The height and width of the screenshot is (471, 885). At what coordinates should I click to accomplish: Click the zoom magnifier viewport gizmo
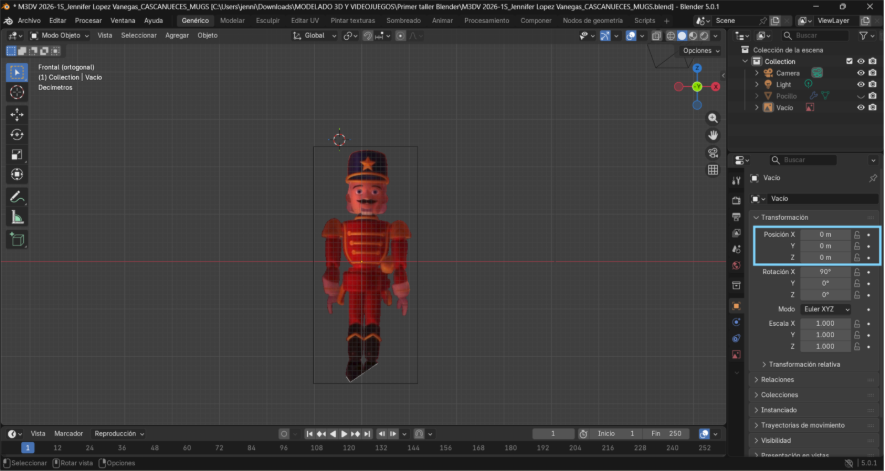point(713,116)
